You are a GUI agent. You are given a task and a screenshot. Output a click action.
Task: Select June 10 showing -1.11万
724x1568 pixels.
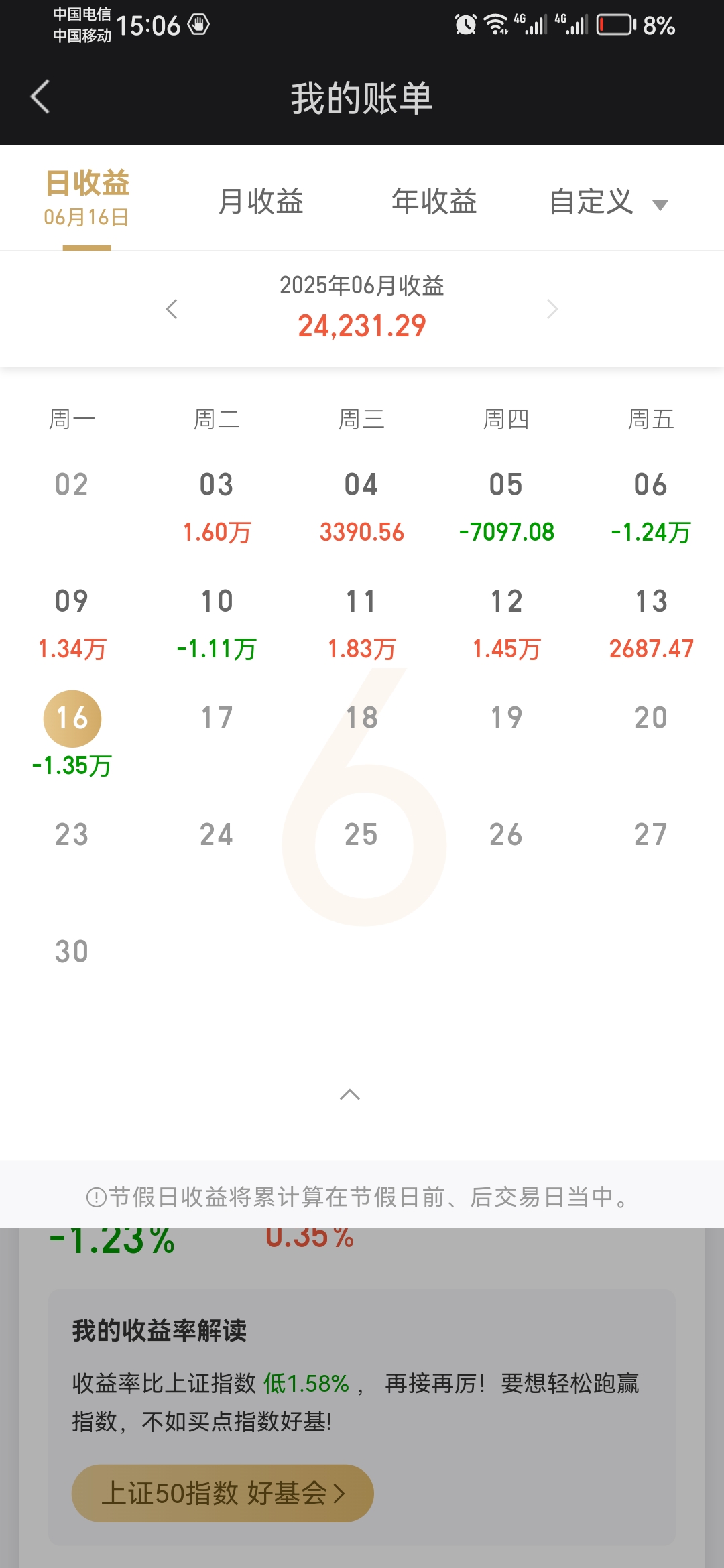tap(217, 625)
